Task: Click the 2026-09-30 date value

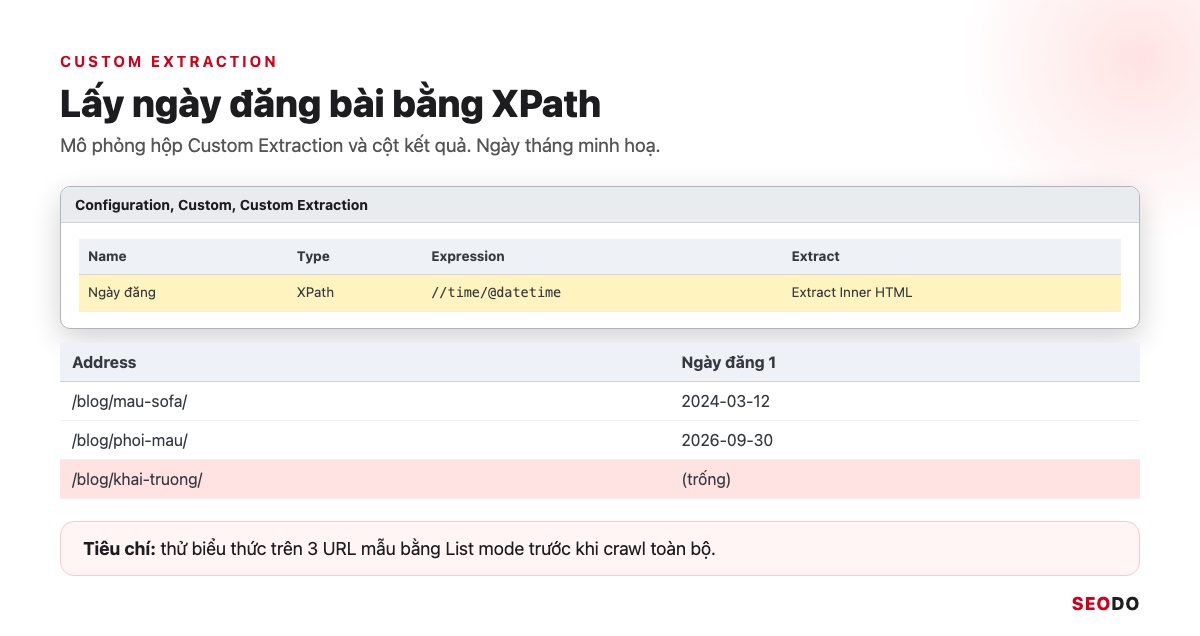Action: [x=727, y=440]
